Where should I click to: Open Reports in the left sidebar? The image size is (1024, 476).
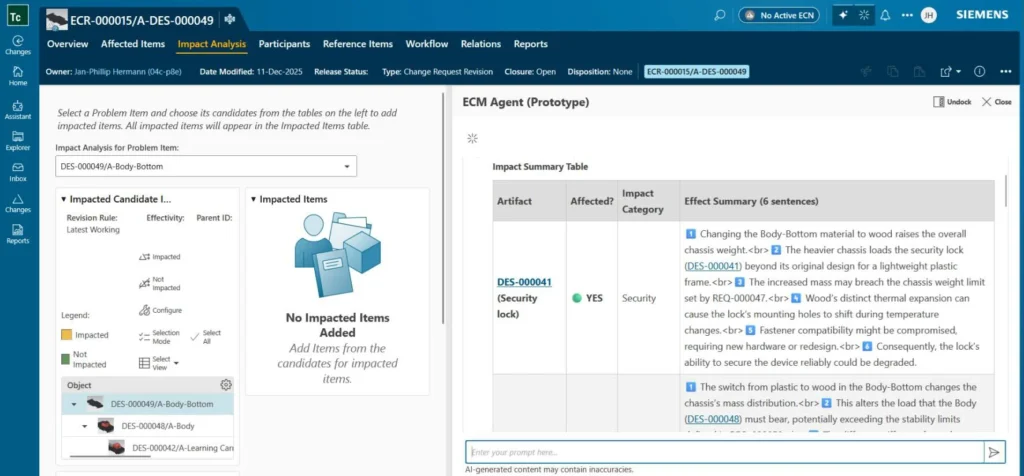tap(18, 234)
